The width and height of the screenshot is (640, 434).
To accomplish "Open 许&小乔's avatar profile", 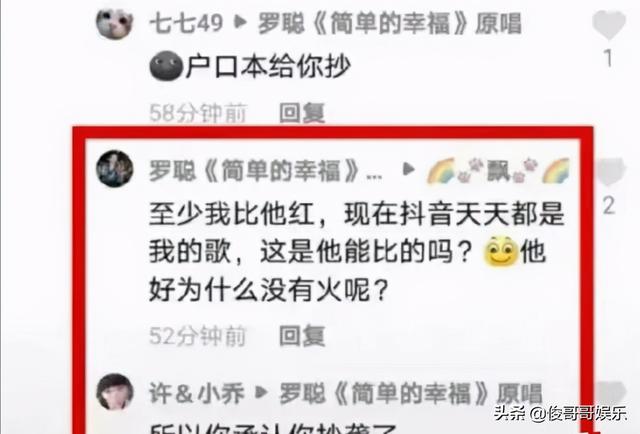I will coord(115,391).
